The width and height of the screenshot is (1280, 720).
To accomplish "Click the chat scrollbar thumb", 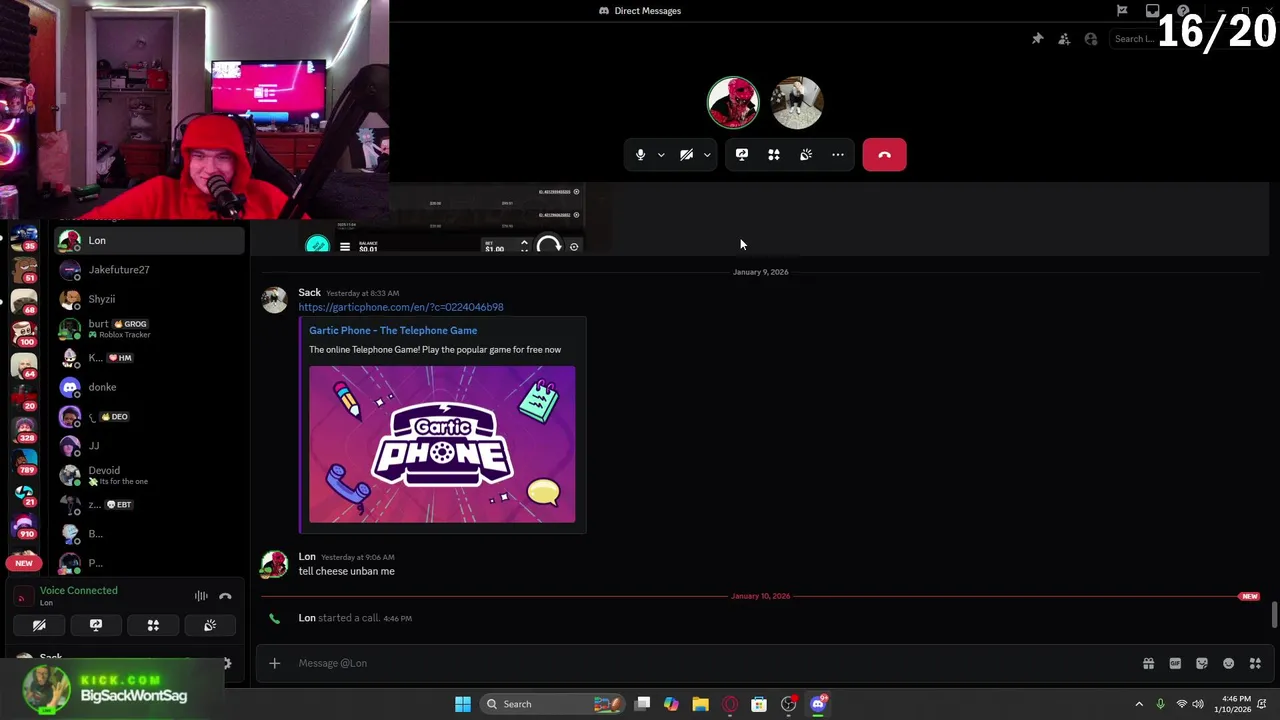I will coord(1274,616).
